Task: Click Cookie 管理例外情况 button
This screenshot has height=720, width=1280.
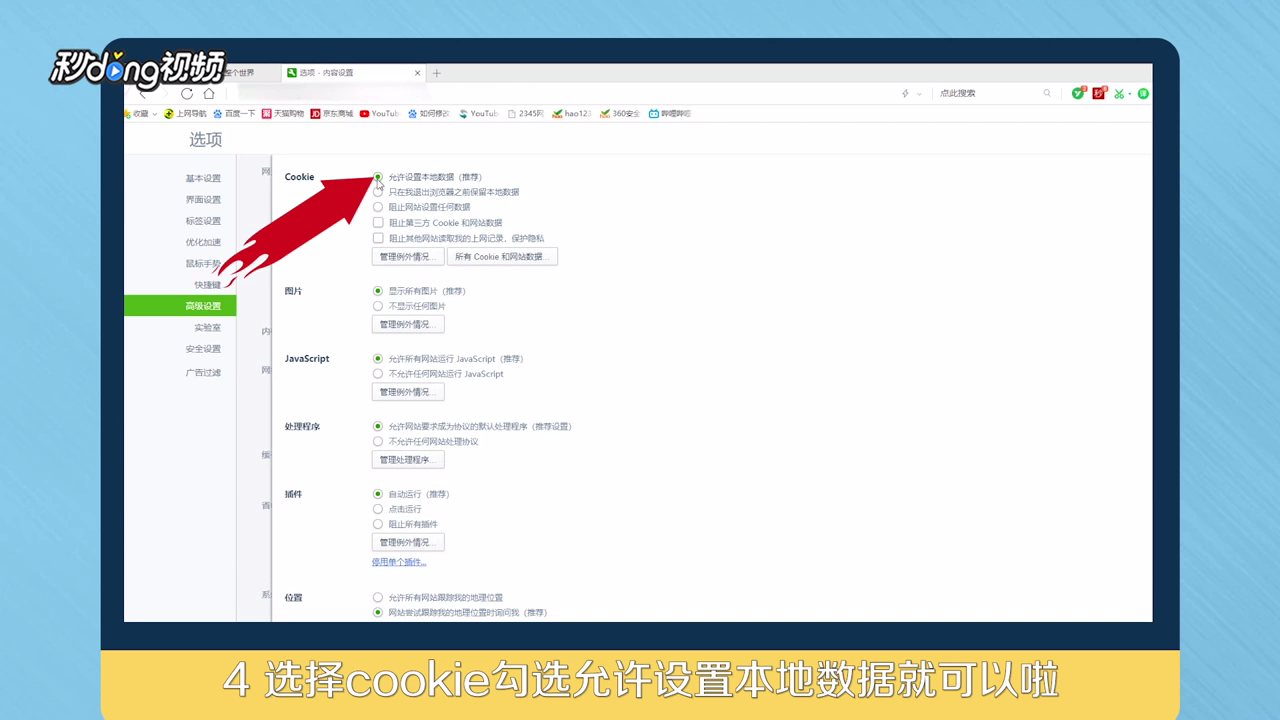Action: [408, 257]
